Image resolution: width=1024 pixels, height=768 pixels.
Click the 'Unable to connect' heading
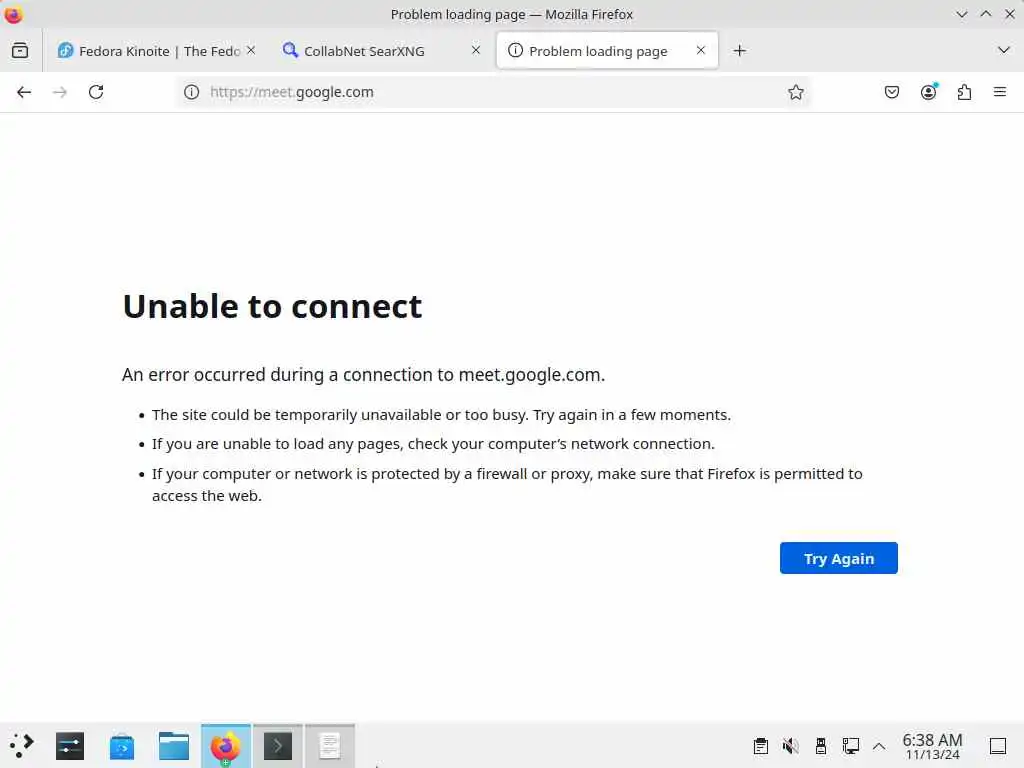pos(272,306)
